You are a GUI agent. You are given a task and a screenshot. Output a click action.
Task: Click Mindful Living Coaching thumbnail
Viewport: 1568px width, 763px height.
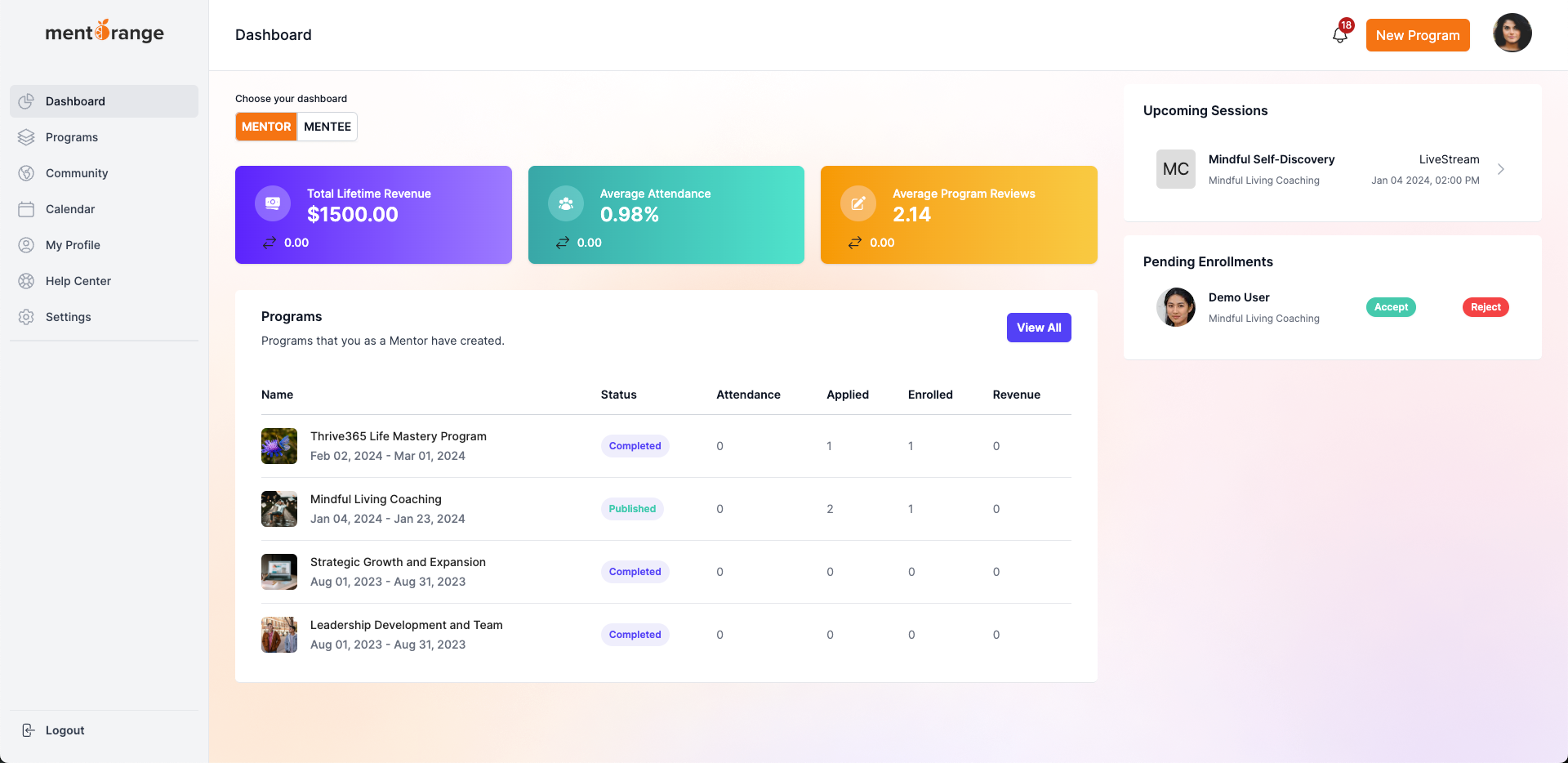click(x=279, y=509)
